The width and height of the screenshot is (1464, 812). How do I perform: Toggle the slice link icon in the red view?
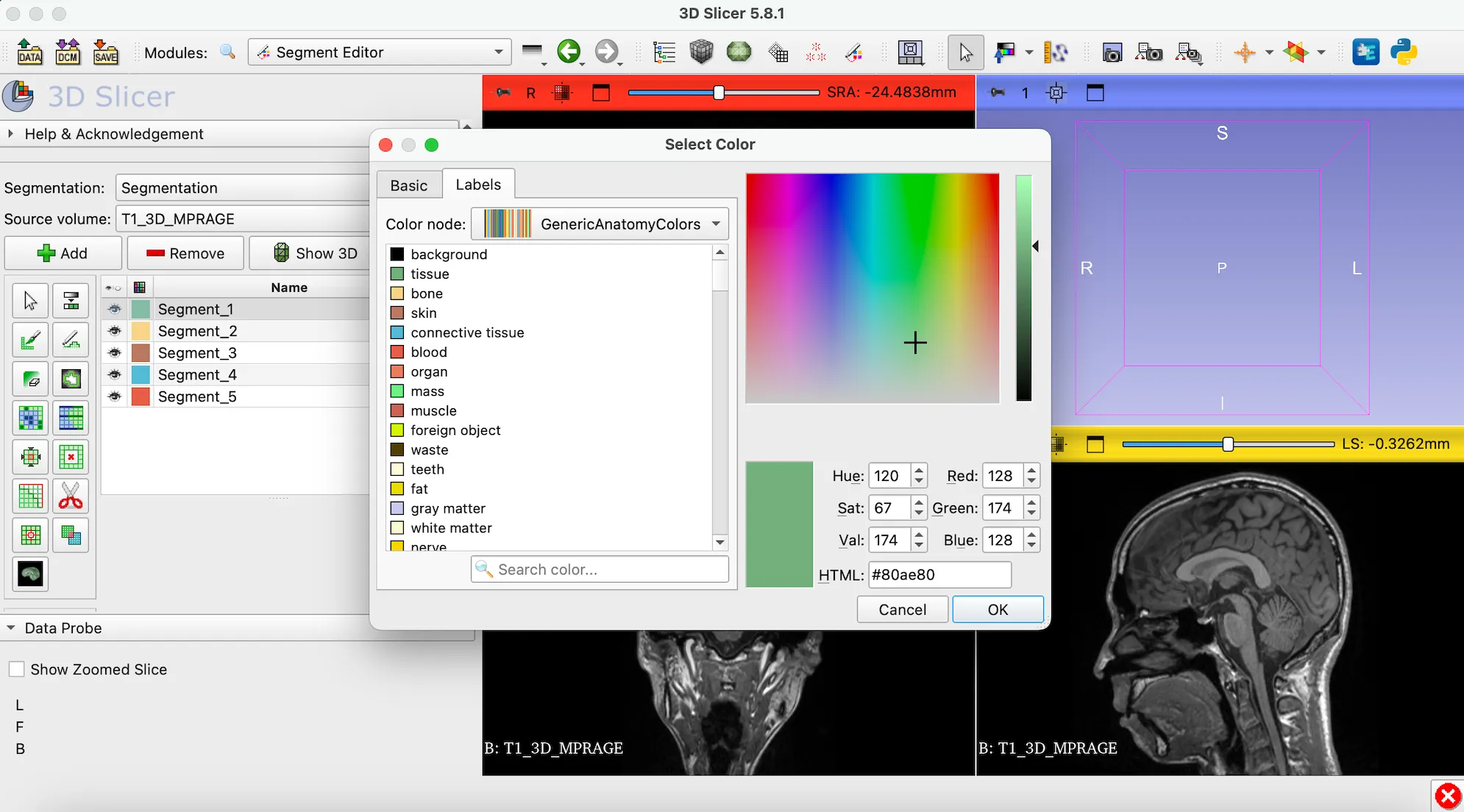[x=503, y=93]
